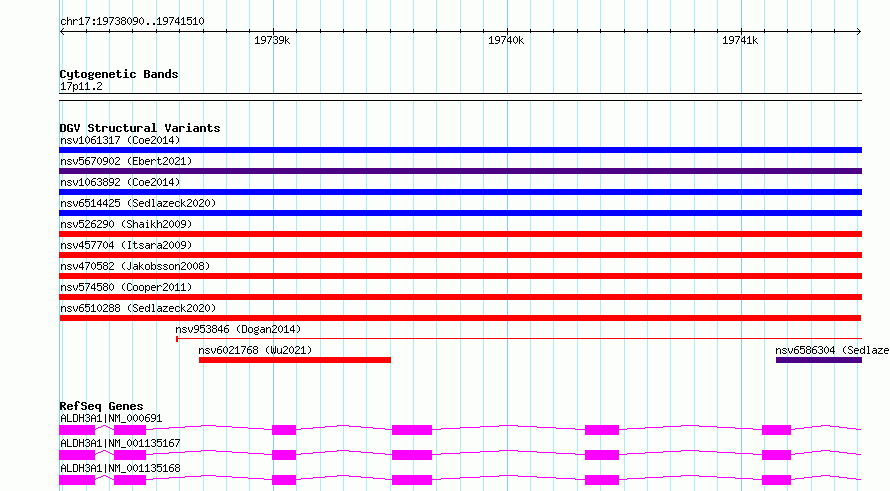Click the 19739k ruler coordinate label
Image resolution: width=890 pixels, height=491 pixels.
click(x=272, y=40)
